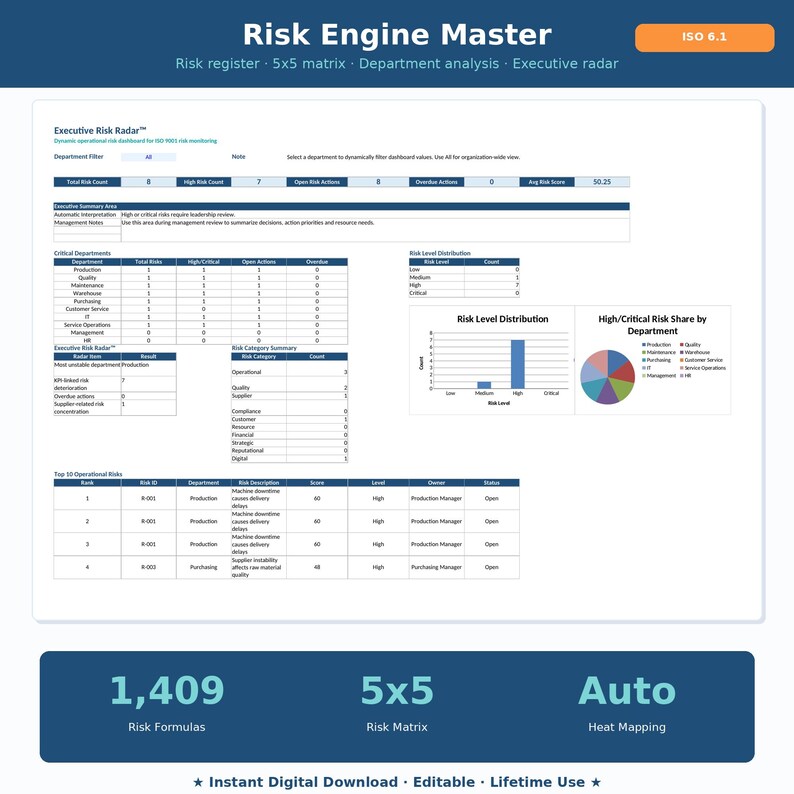794x794 pixels.
Task: Click the Auto Heat Mapping stat
Action: [627, 704]
